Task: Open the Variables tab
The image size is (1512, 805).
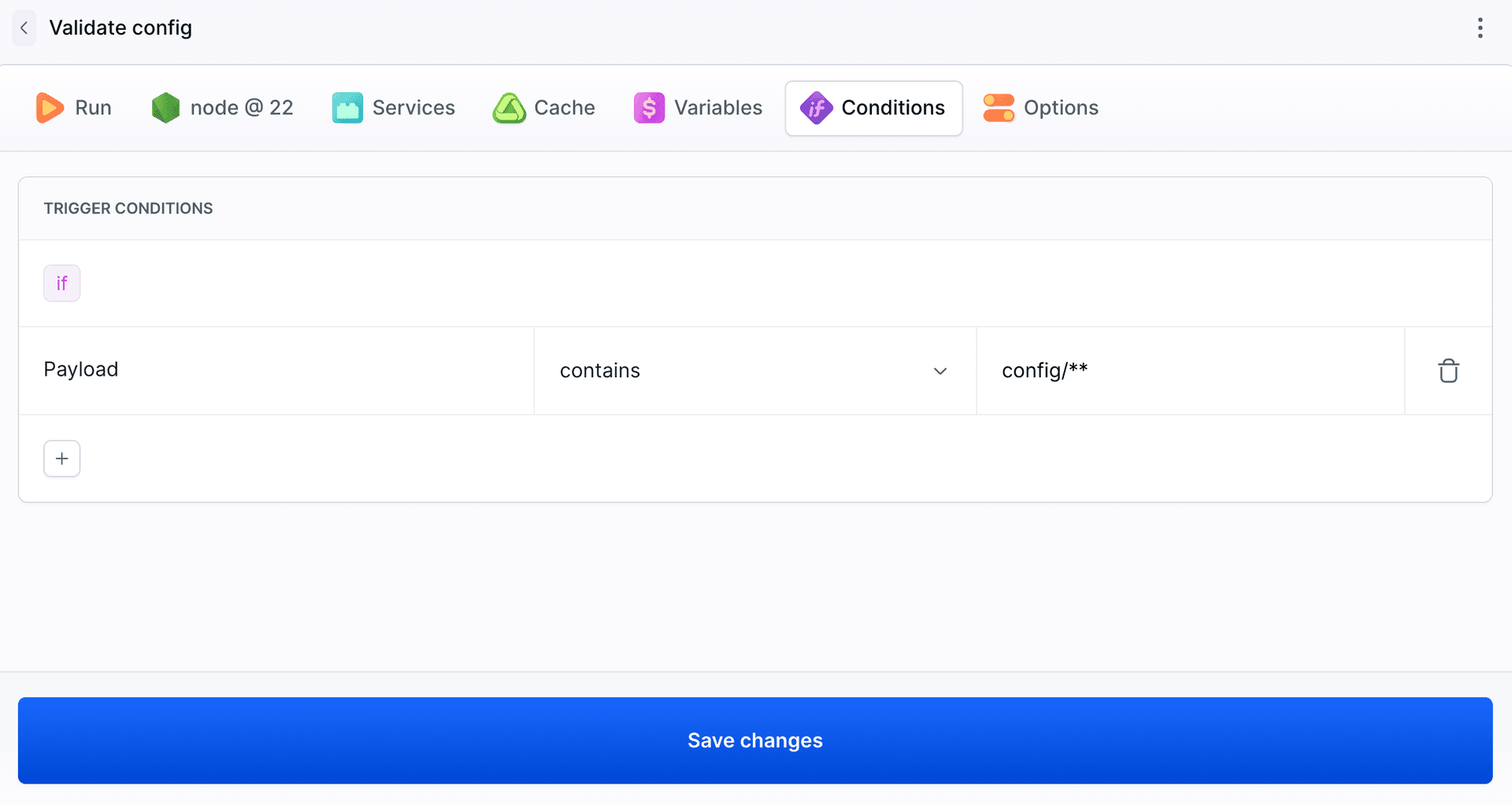Action: point(699,108)
